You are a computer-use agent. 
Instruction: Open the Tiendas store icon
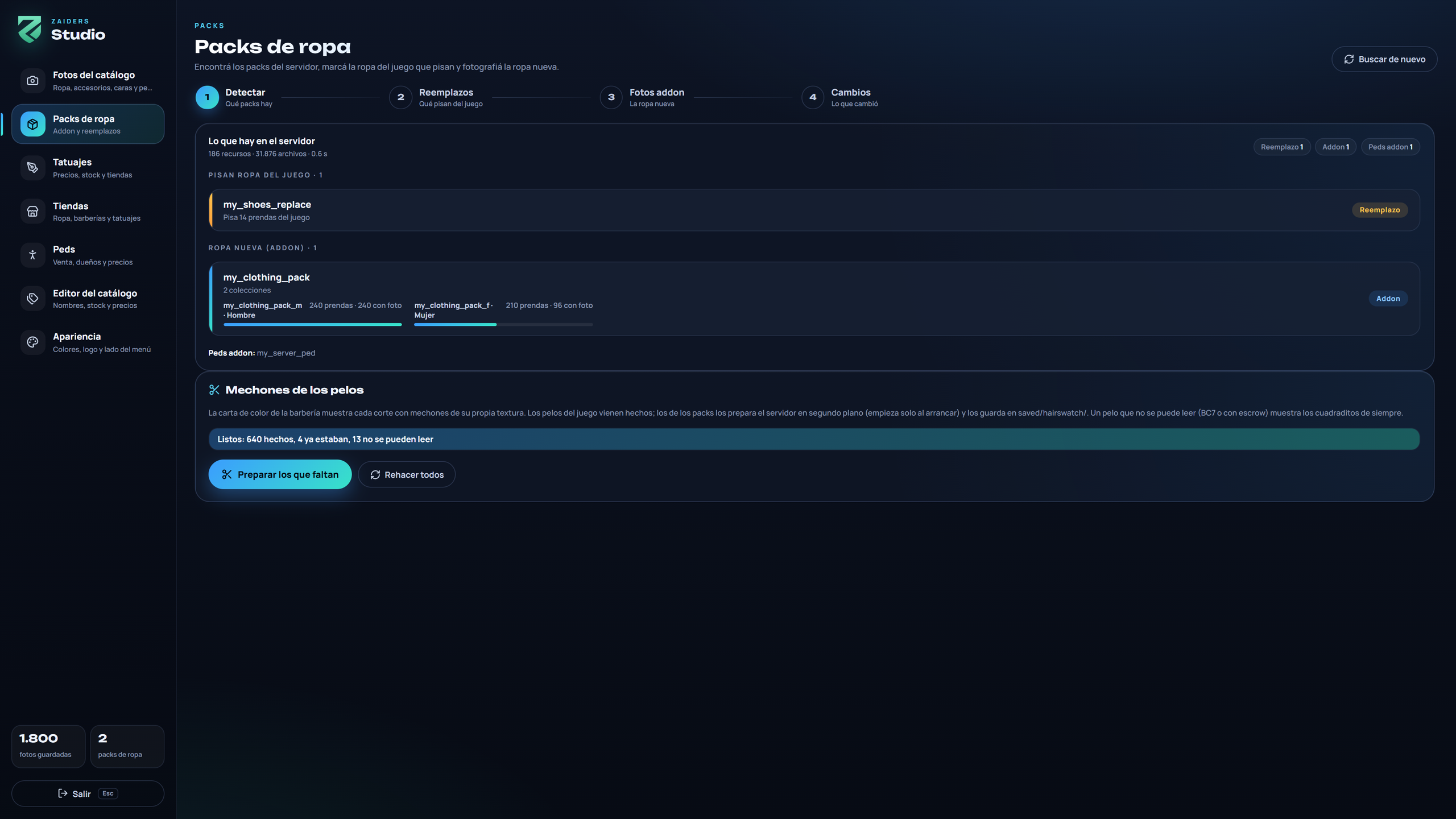(x=32, y=212)
